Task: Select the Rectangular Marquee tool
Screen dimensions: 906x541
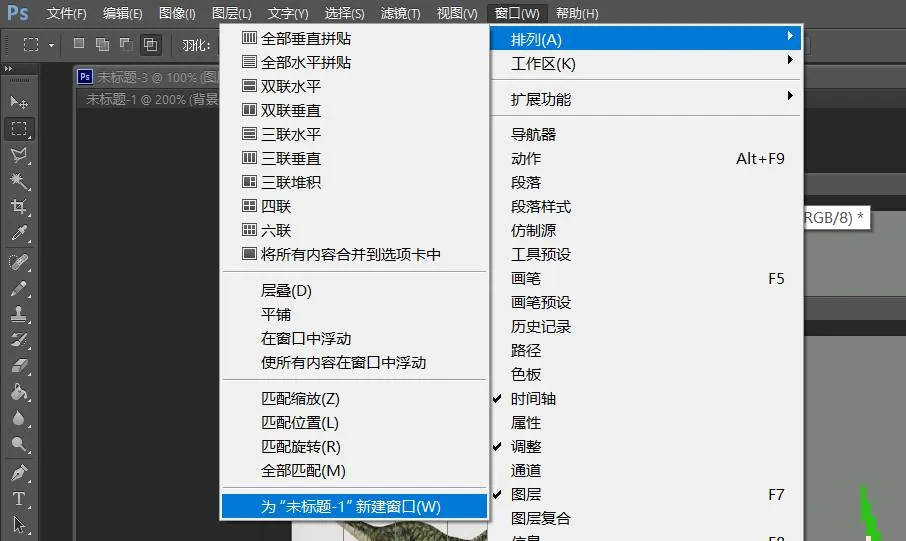Action: (18, 128)
